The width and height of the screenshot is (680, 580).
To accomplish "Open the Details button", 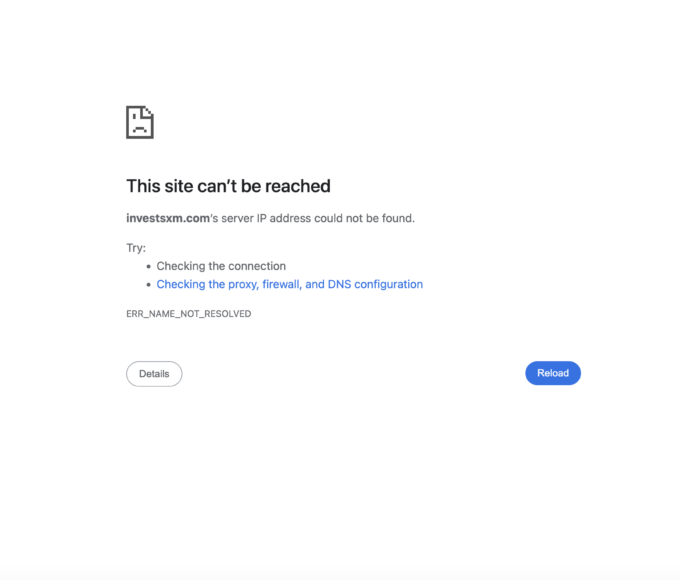I will (154, 374).
